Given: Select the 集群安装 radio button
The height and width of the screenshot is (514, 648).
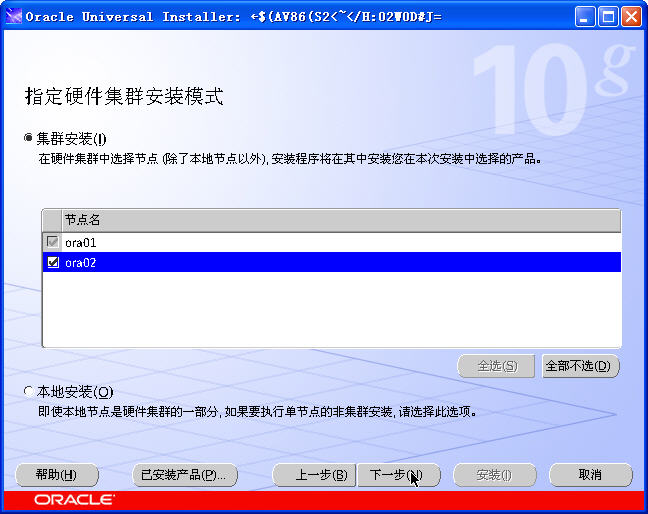Looking at the screenshot, I should pyautogui.click(x=28, y=138).
